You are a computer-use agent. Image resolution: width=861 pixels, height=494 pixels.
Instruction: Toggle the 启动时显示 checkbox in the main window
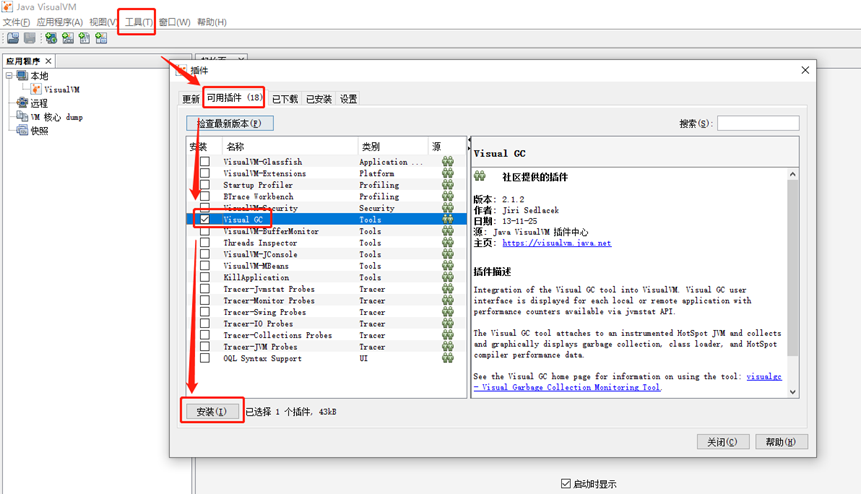pyautogui.click(x=566, y=484)
